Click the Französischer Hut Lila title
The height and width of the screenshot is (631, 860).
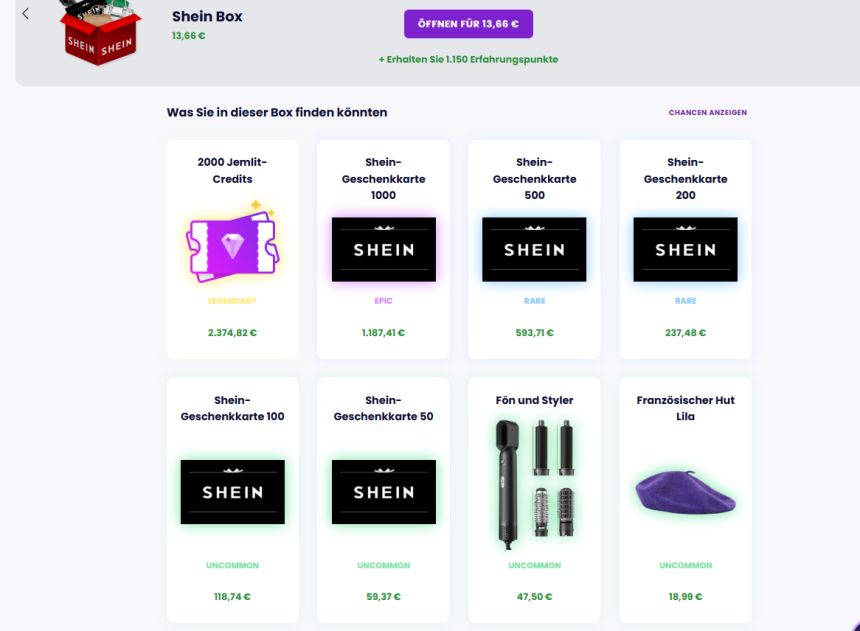685,408
